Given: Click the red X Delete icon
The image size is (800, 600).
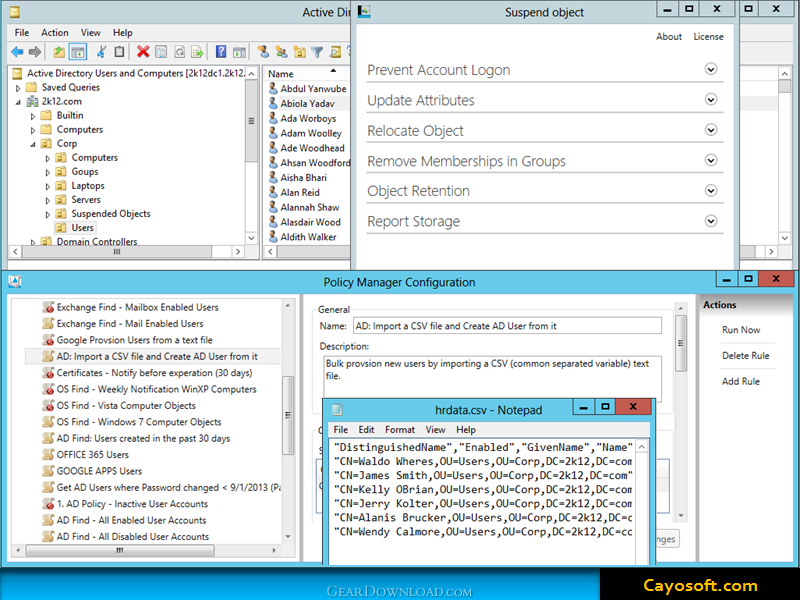Looking at the screenshot, I should [143, 52].
